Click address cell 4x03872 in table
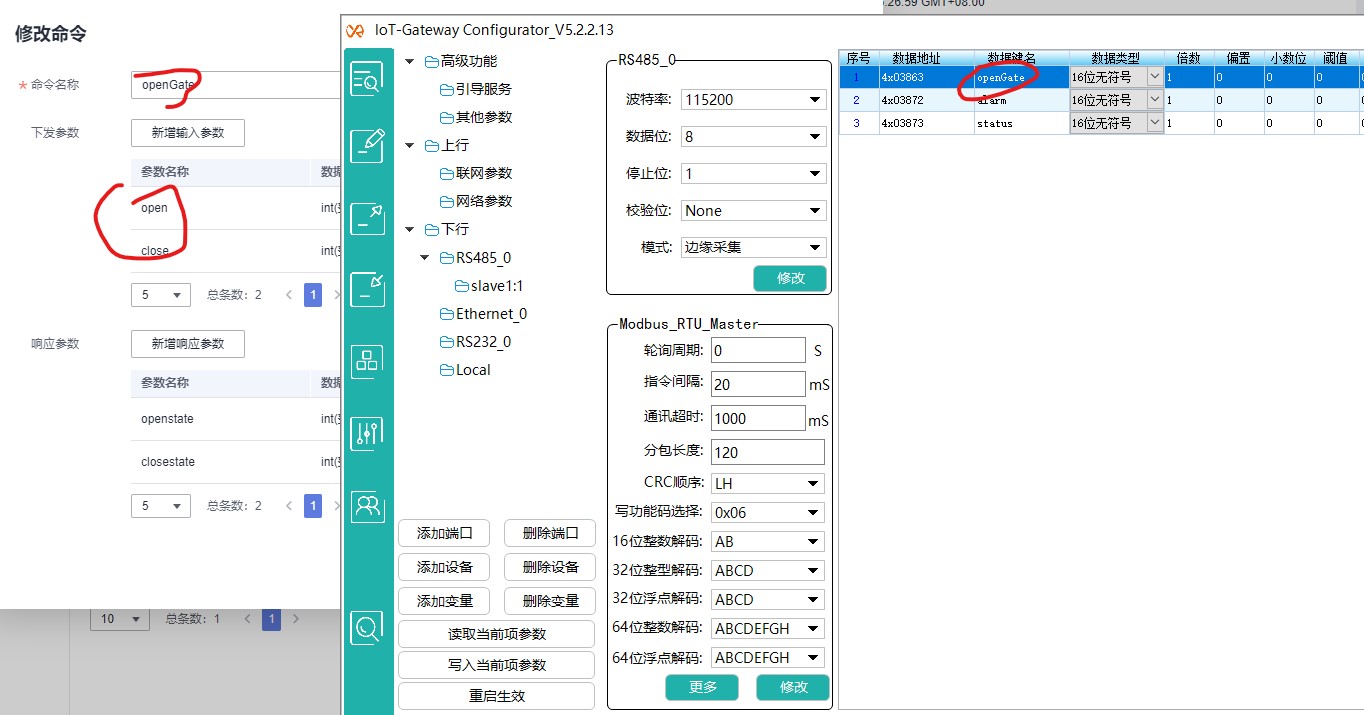Image resolution: width=1364 pixels, height=715 pixels. [926, 100]
